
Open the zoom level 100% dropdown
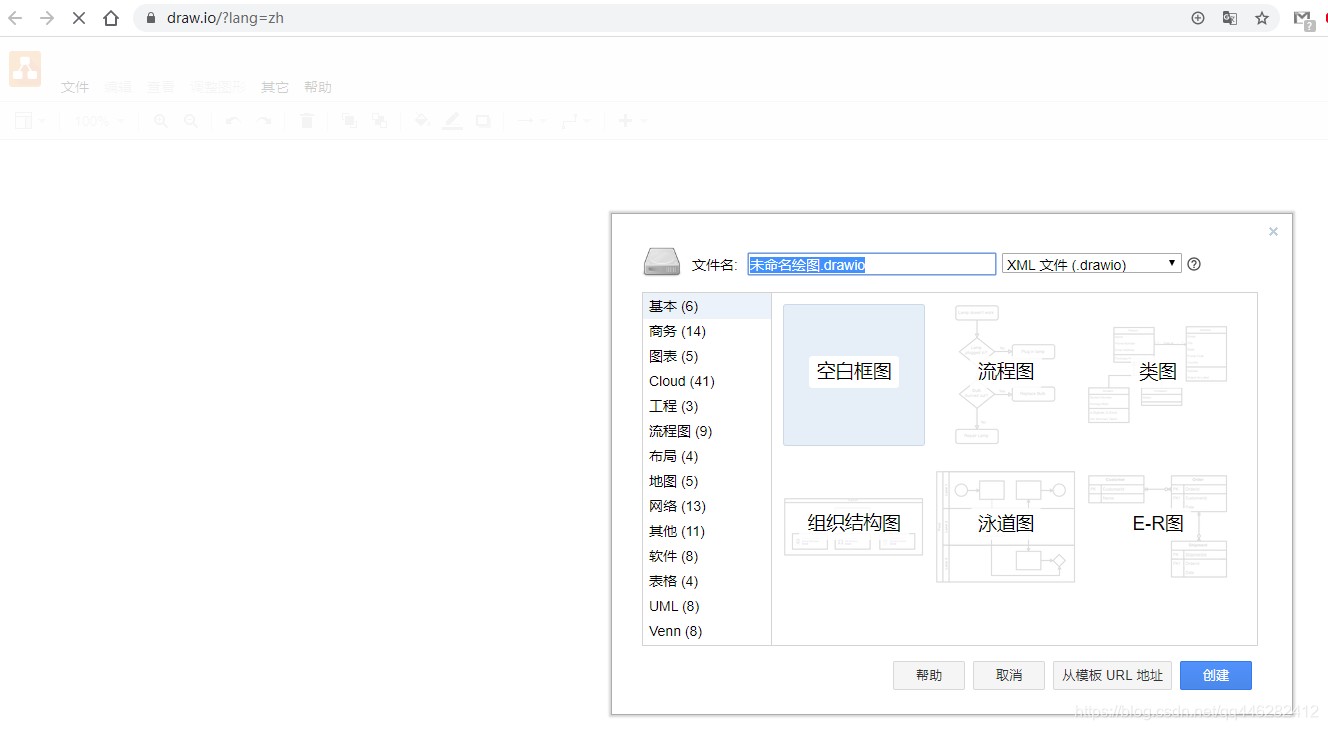98,120
